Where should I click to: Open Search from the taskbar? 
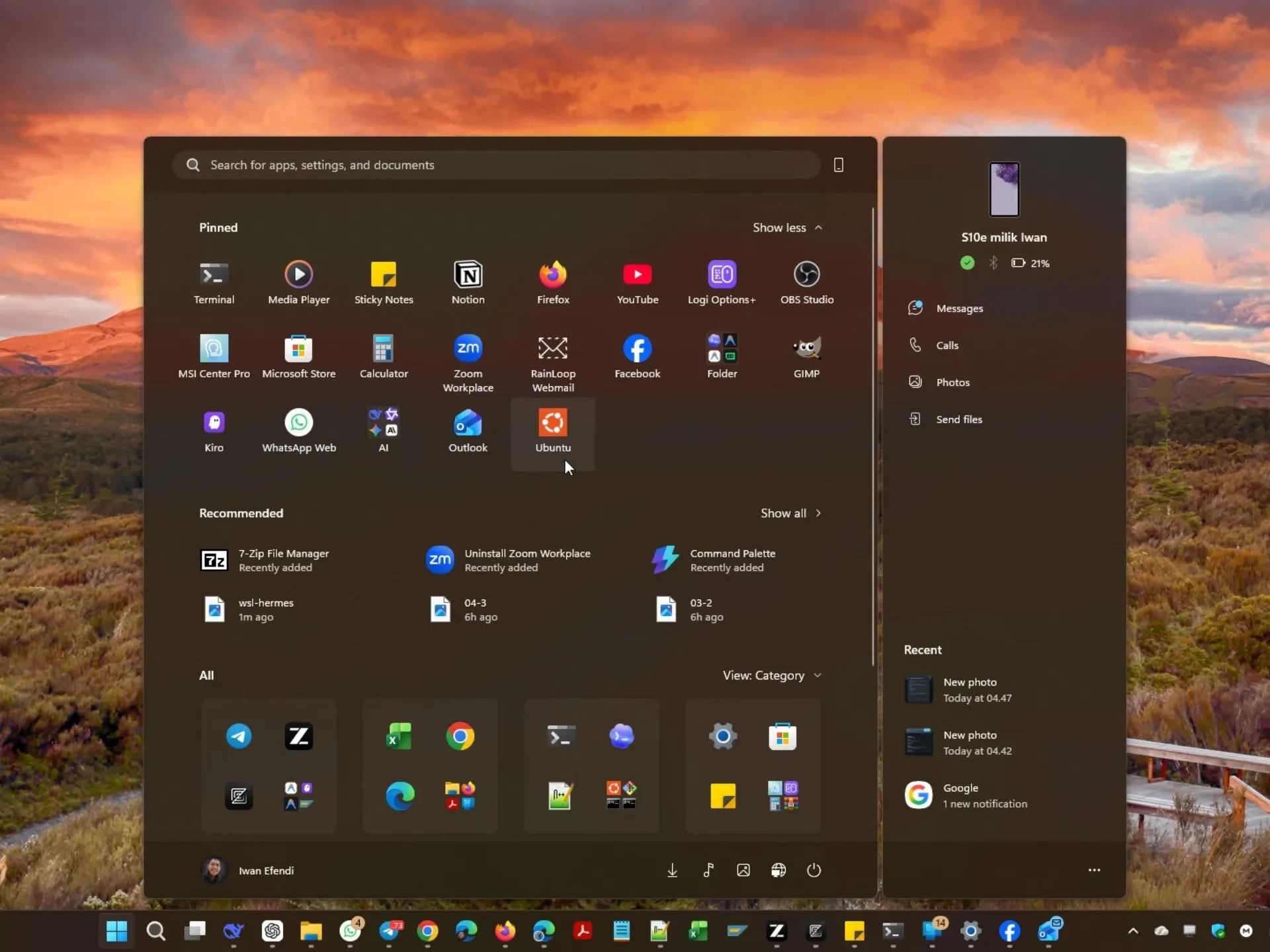click(x=155, y=931)
